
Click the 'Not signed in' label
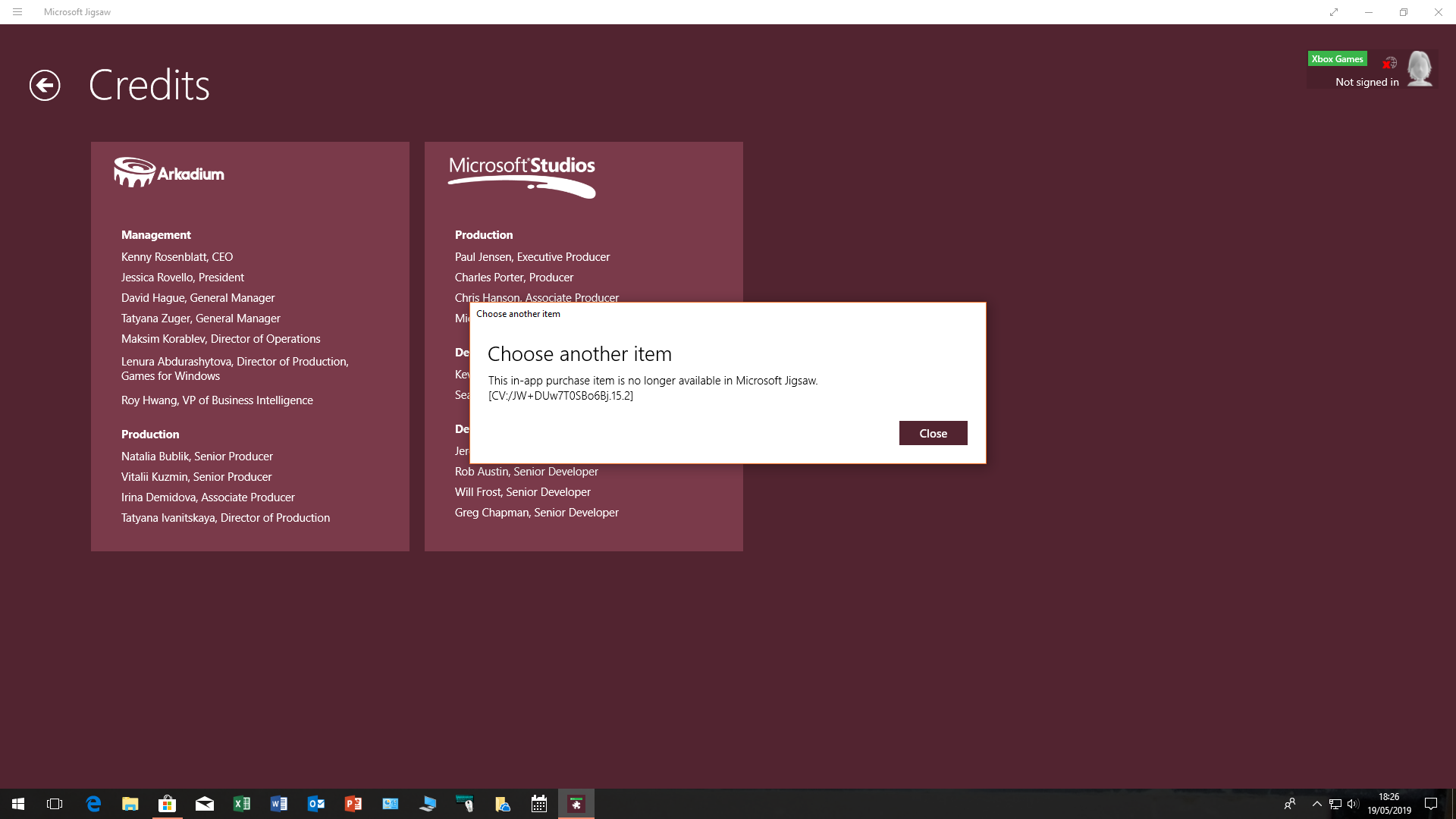tap(1367, 82)
